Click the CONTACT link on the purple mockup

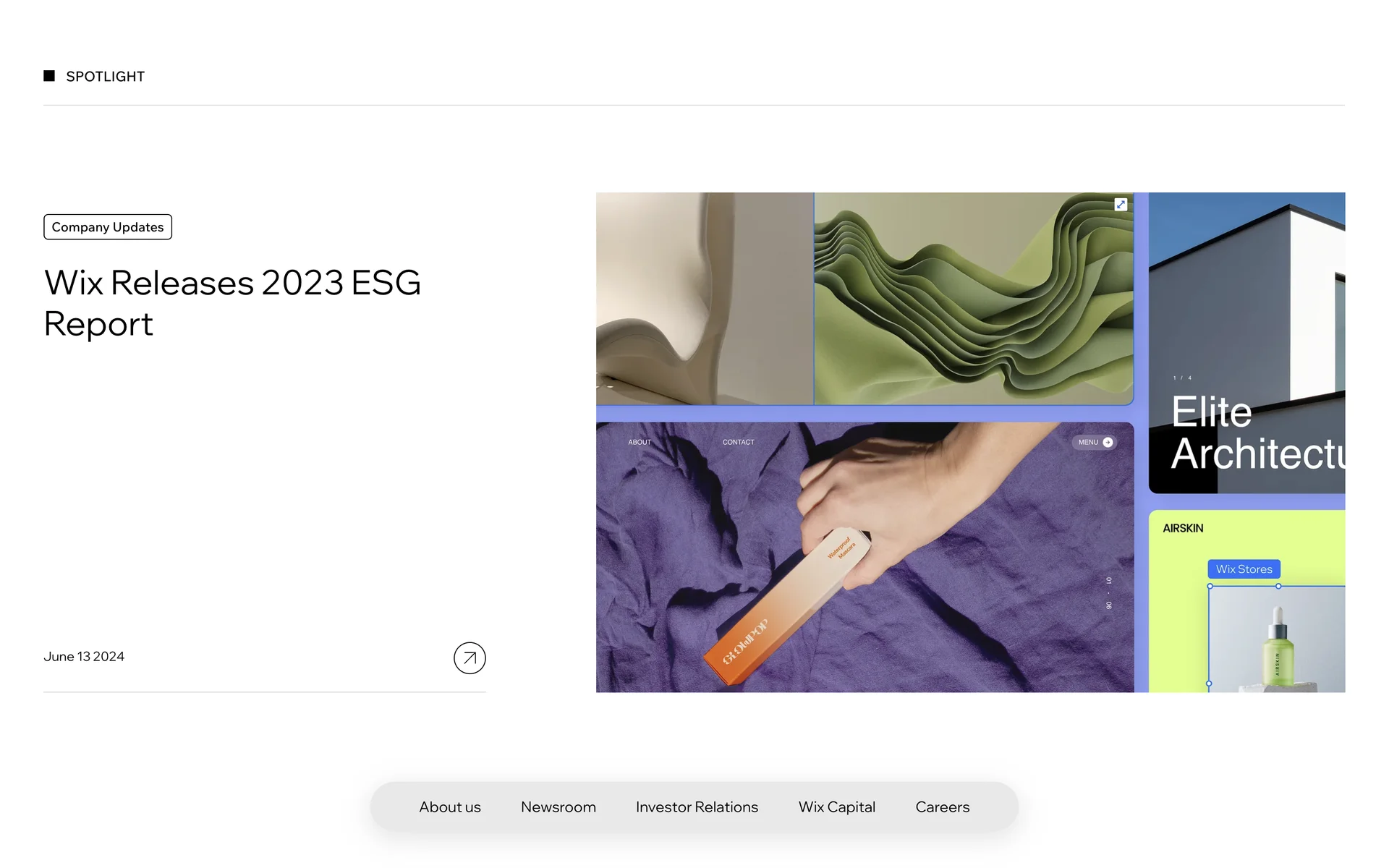click(x=738, y=442)
